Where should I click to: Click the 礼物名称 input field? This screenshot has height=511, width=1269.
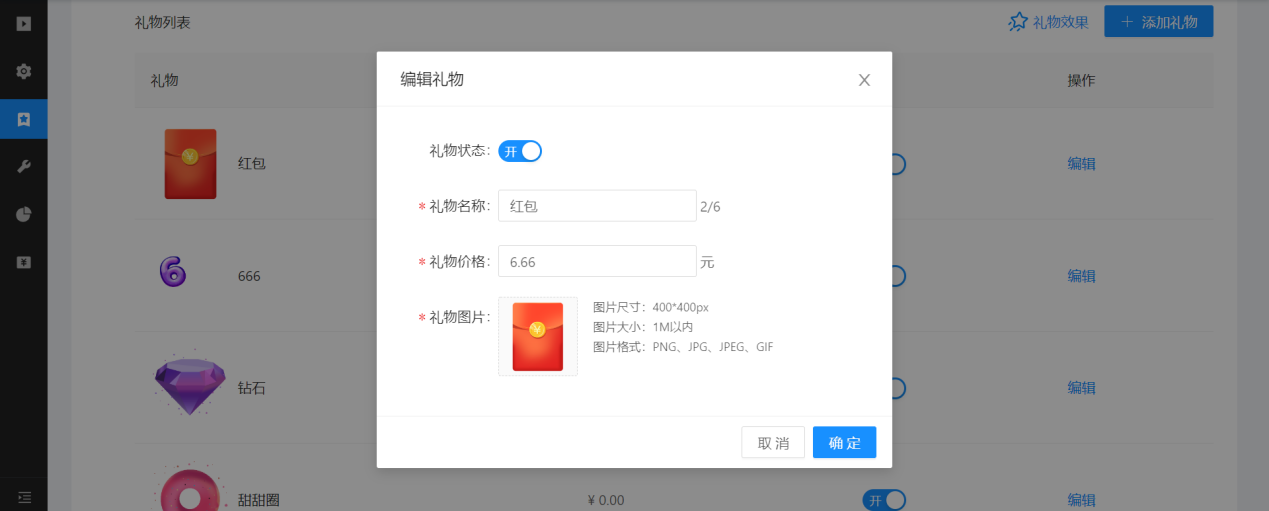tap(597, 206)
